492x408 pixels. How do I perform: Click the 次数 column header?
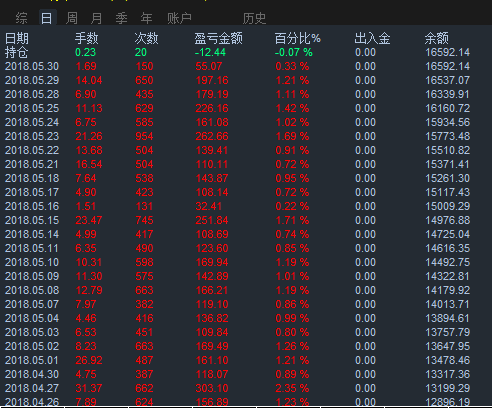[146, 38]
